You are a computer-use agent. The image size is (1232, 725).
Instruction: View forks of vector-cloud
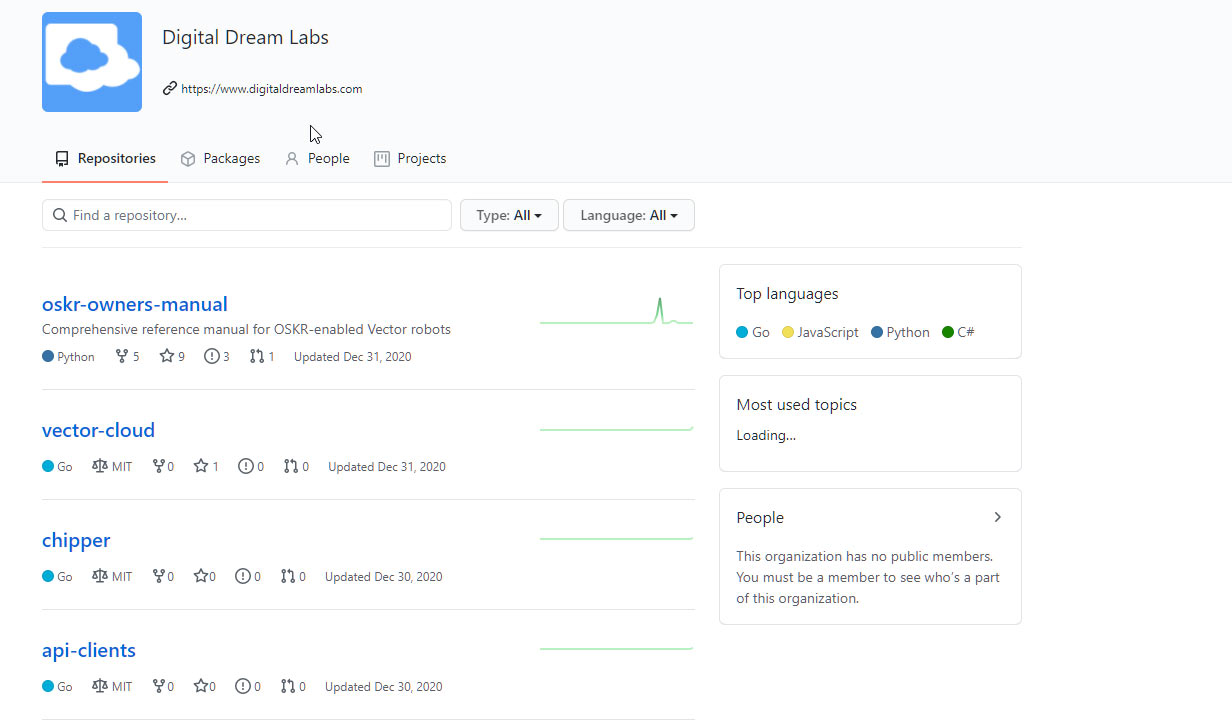point(163,466)
